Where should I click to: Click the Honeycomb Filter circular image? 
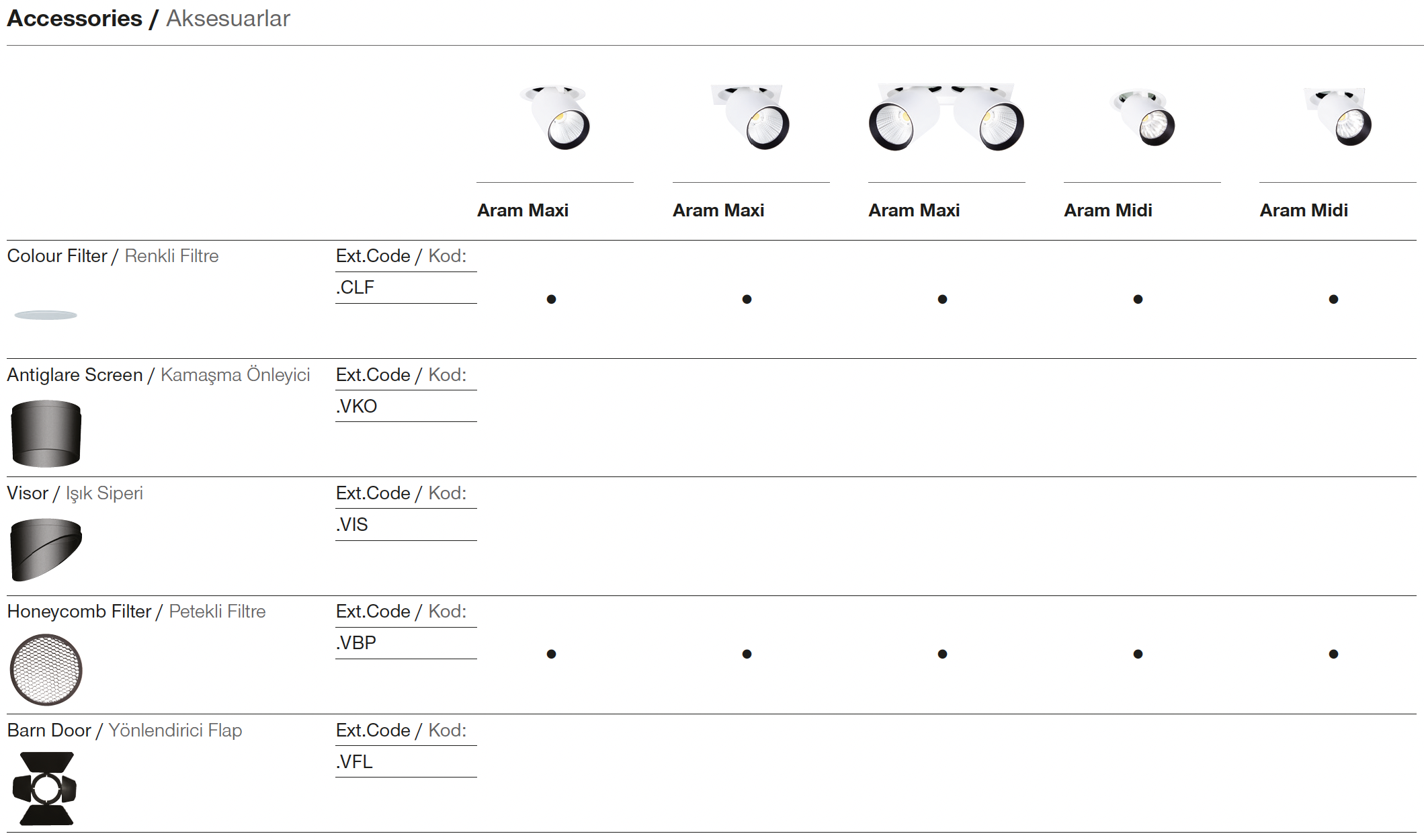tap(46, 669)
